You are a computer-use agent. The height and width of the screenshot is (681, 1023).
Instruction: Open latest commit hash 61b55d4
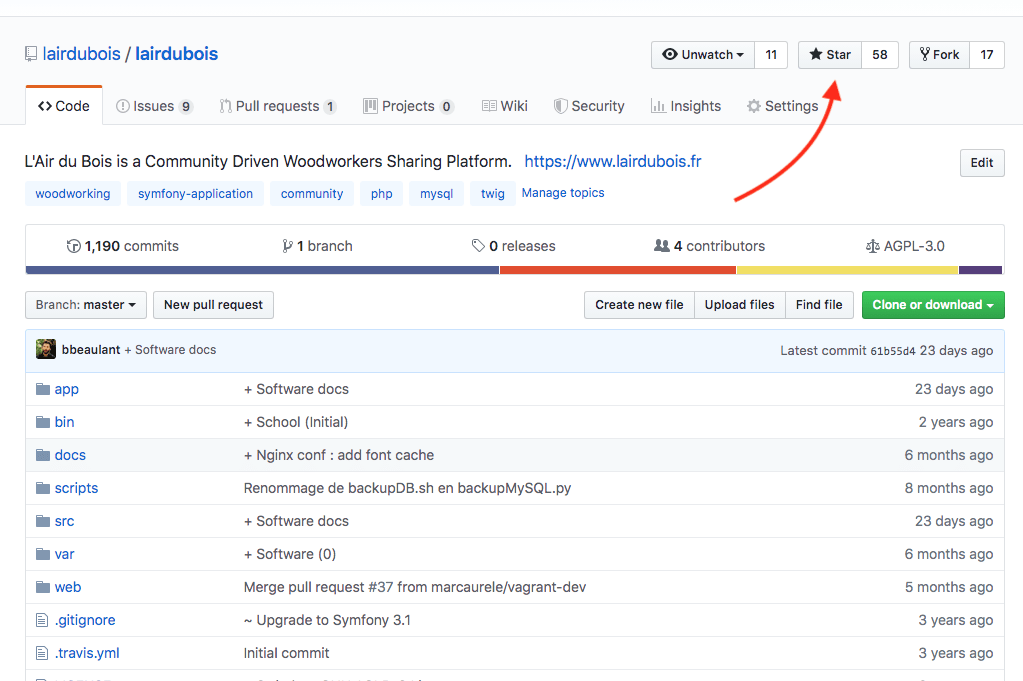[x=893, y=351]
